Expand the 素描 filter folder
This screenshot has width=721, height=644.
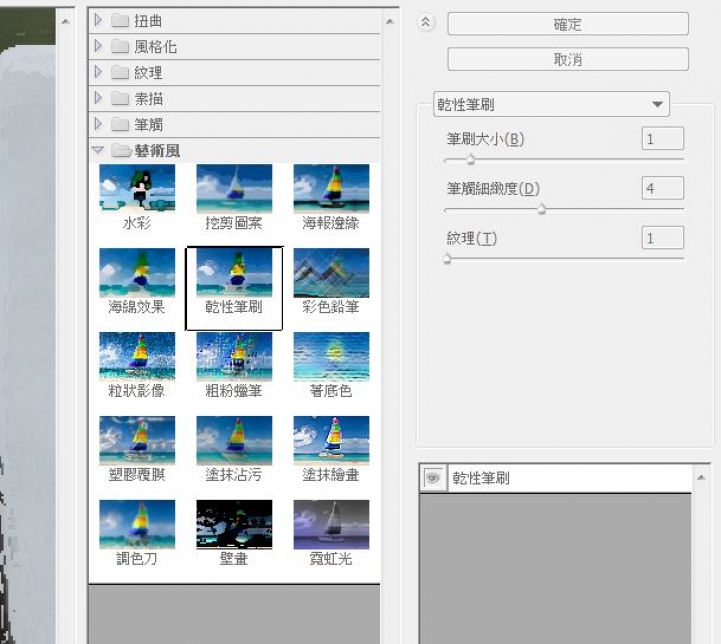[98, 98]
